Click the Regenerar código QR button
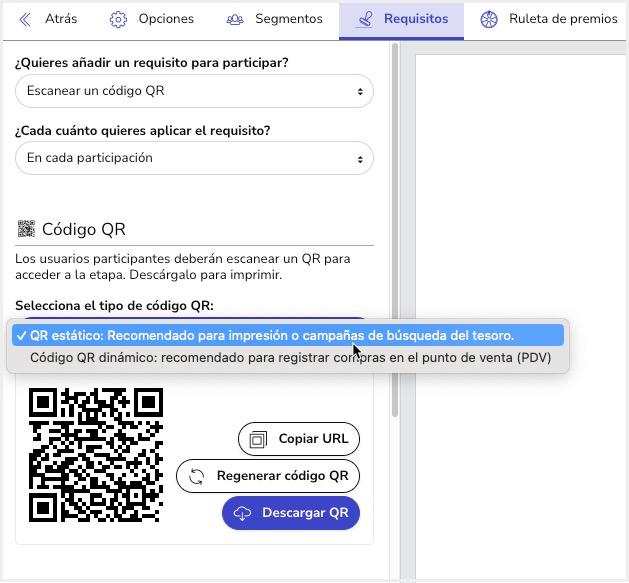 pos(268,476)
